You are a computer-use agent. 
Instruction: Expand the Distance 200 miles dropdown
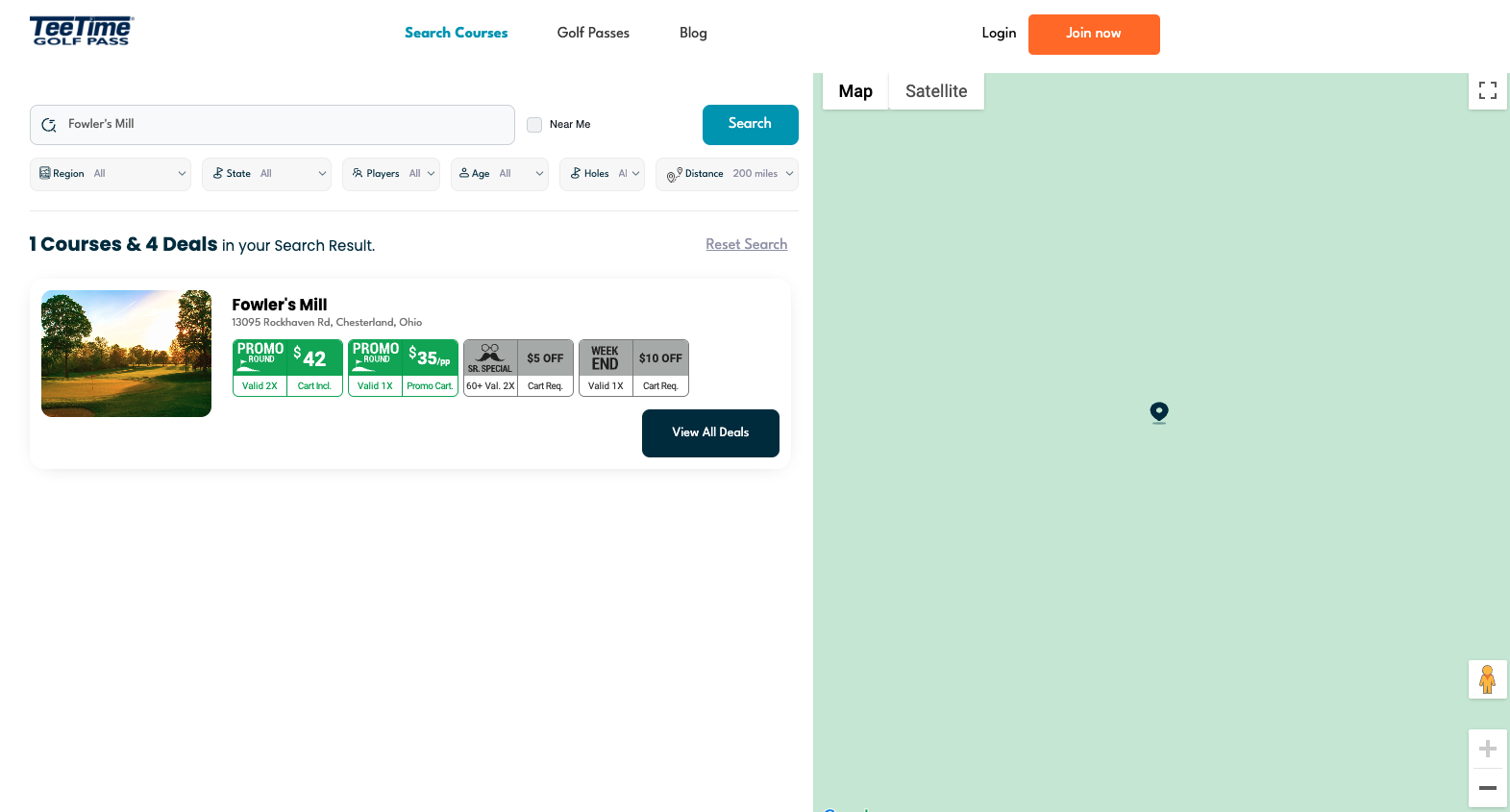pos(727,174)
